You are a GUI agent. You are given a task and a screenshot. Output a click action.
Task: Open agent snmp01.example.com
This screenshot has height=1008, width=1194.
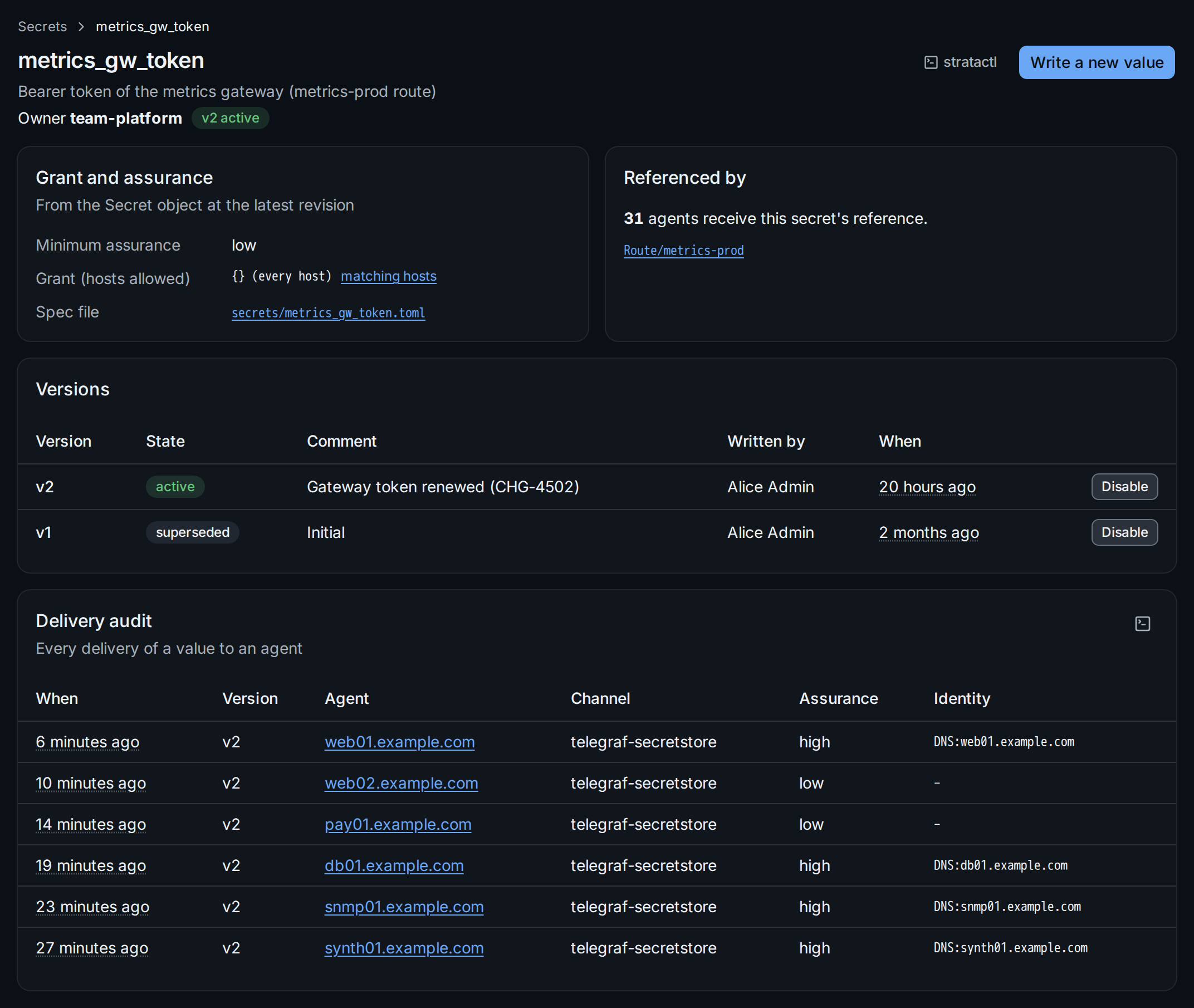[x=404, y=906]
